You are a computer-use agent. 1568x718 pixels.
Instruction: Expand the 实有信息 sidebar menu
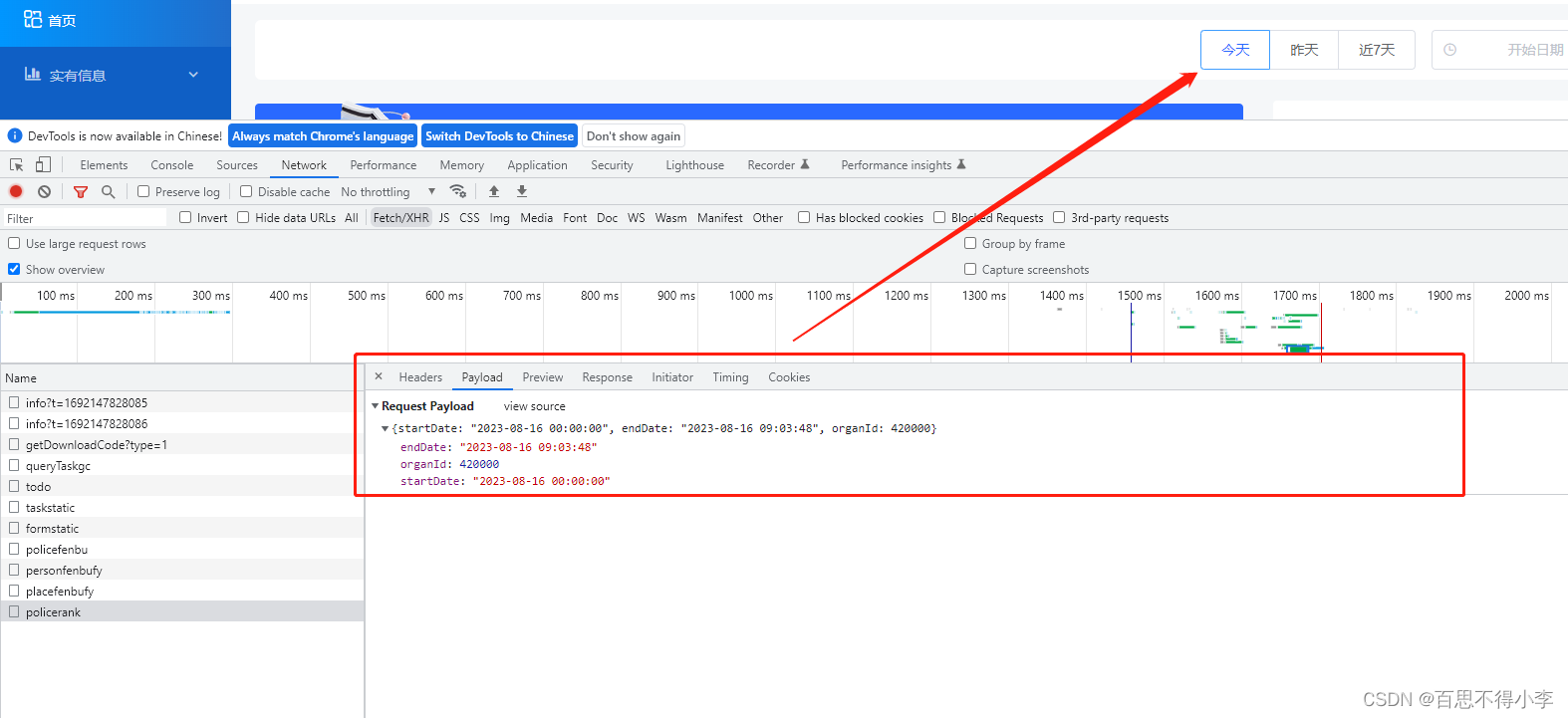(x=193, y=75)
